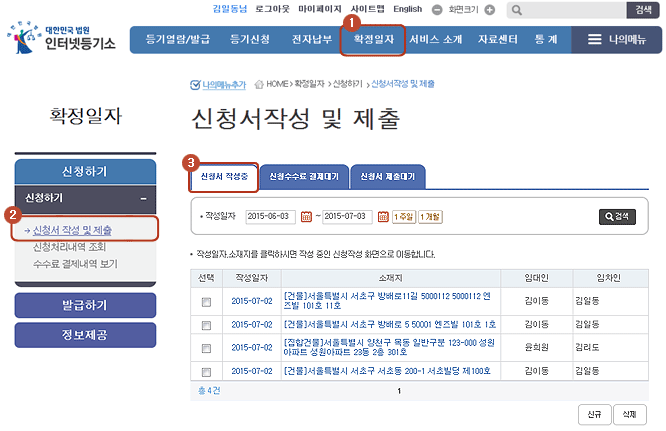Click the 로그아웃 link
666x431 pixels.
pos(272,9)
